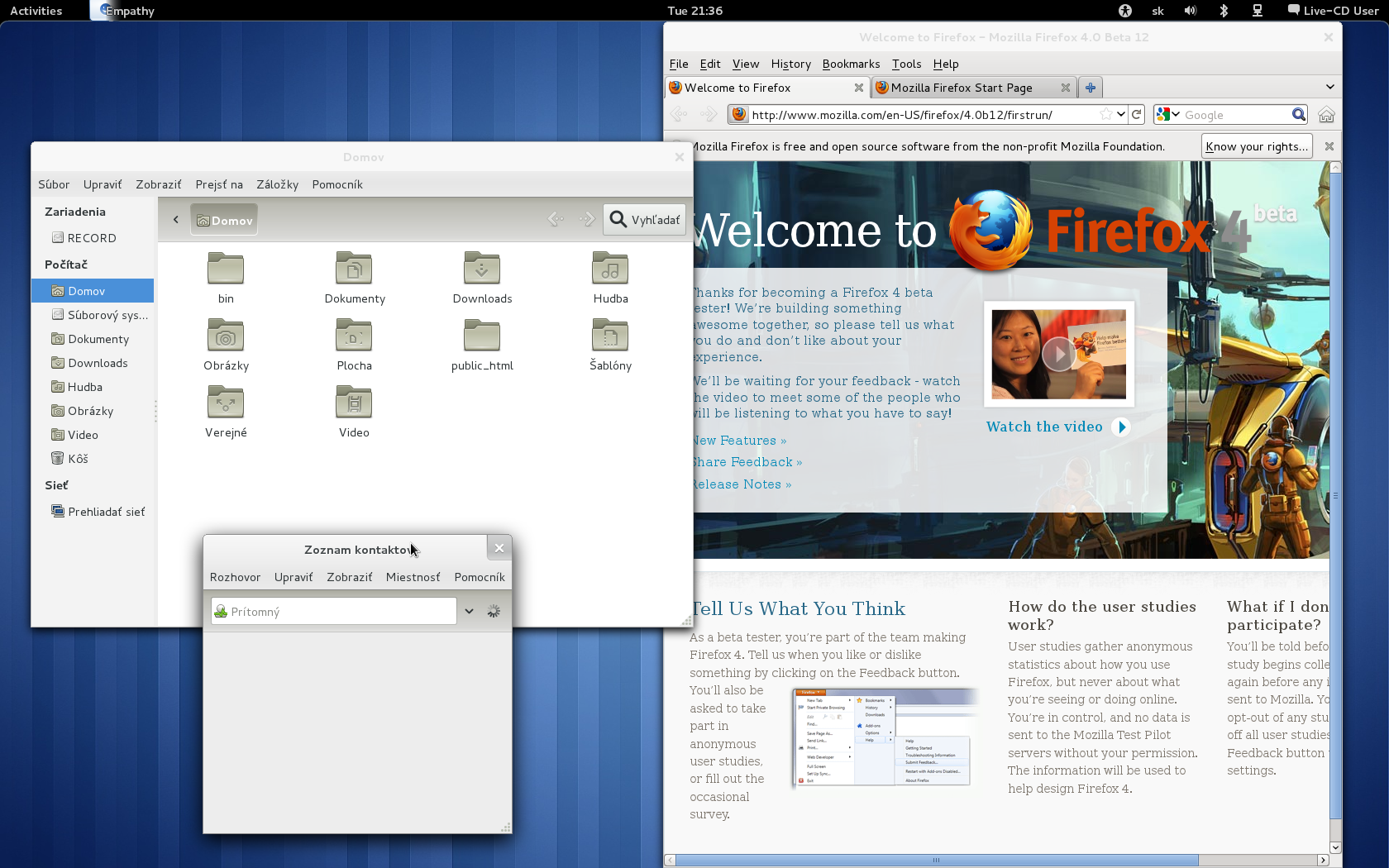Viewport: 1389px width, 868px height.
Task: Bookmark this page with the star icon
Action: (x=1106, y=114)
